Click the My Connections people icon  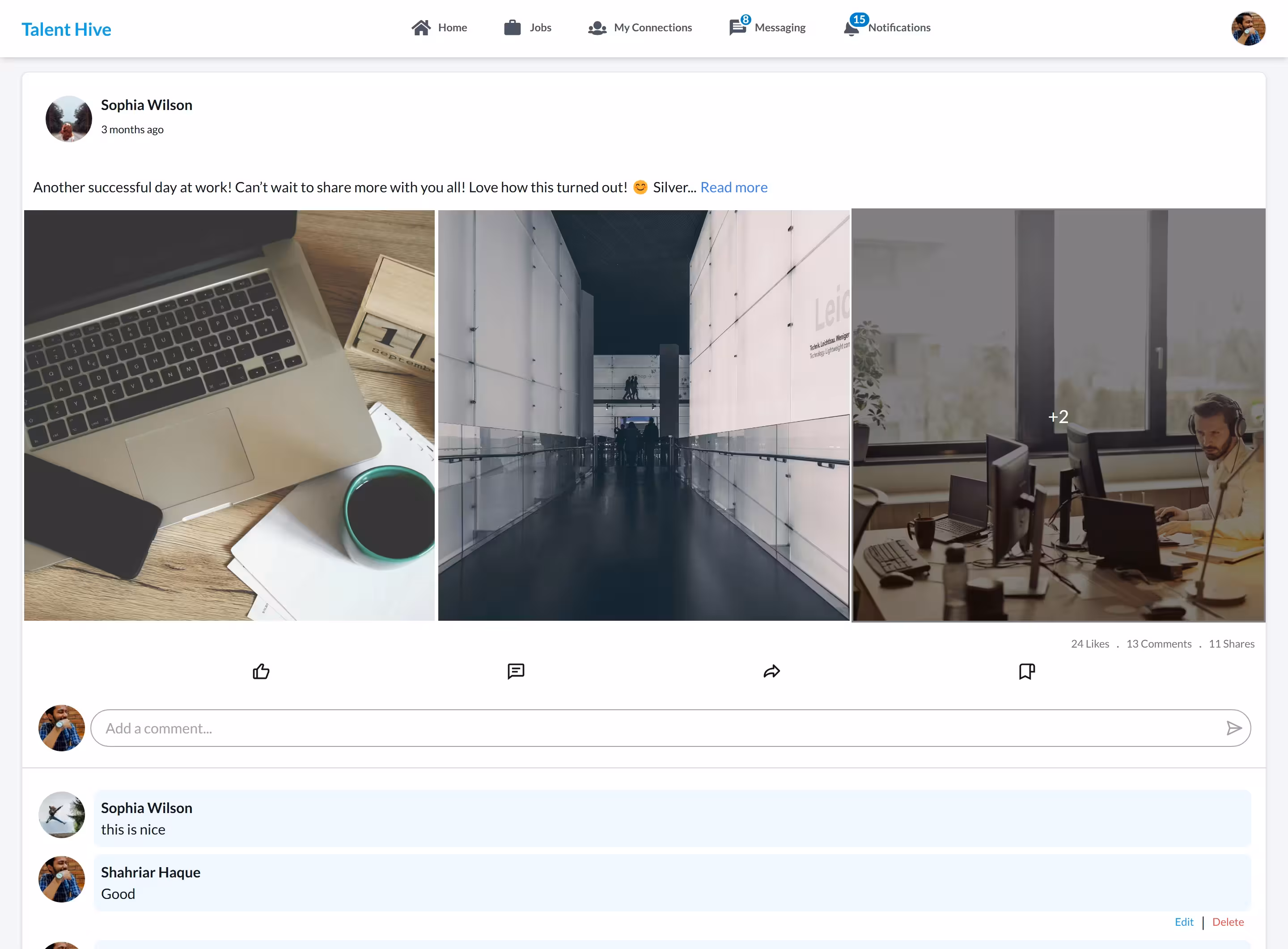click(x=597, y=28)
